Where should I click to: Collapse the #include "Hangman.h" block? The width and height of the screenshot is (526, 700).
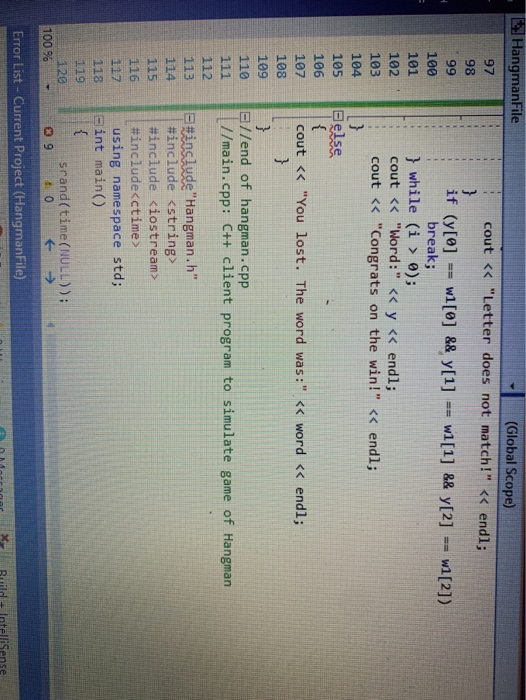click(x=189, y=119)
